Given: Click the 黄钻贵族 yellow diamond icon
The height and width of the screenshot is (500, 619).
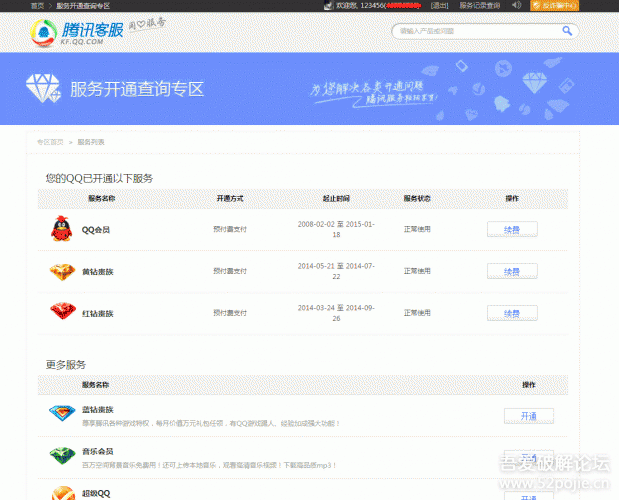Looking at the screenshot, I should pyautogui.click(x=62, y=272).
